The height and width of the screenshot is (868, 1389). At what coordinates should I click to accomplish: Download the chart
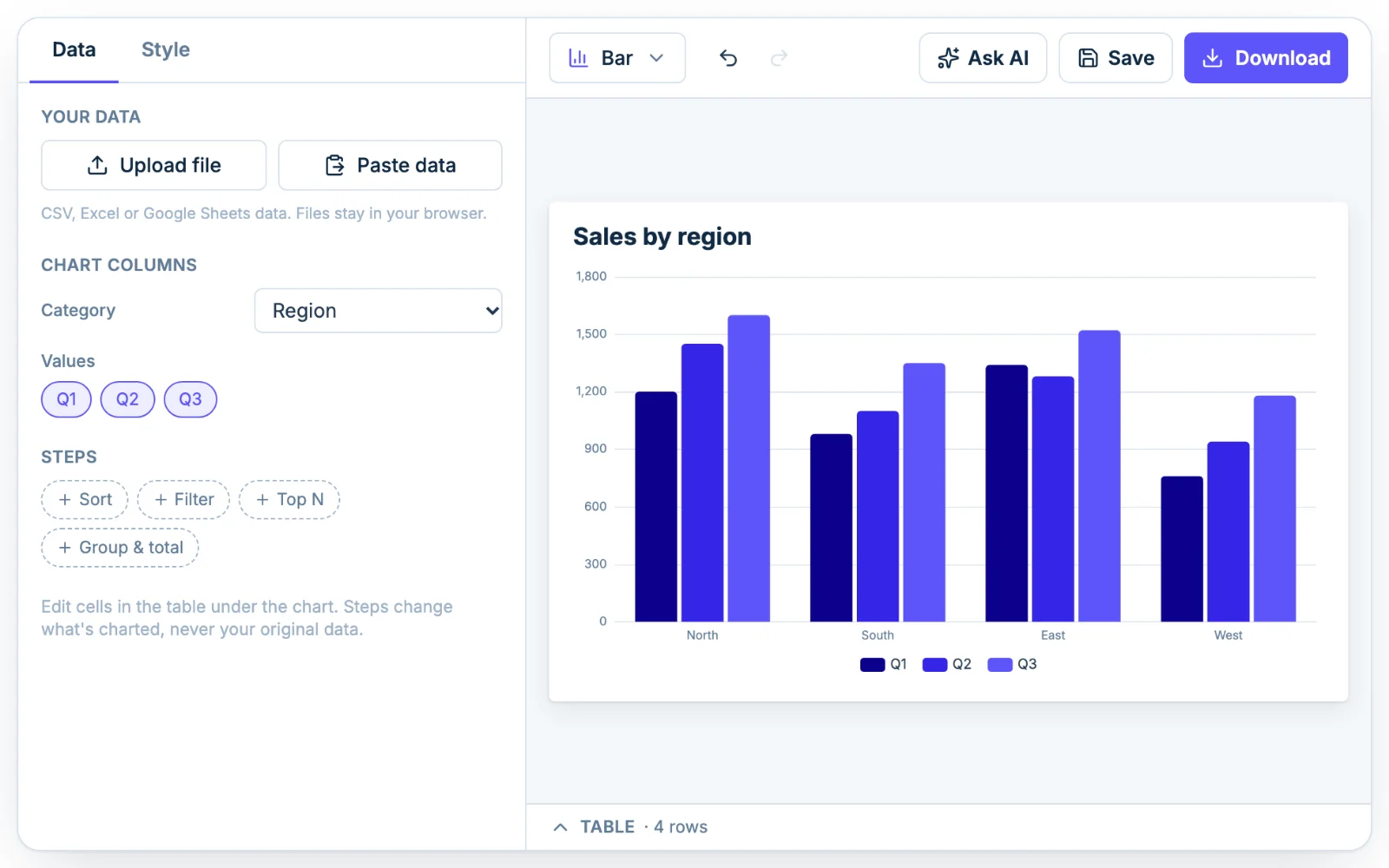(1266, 58)
